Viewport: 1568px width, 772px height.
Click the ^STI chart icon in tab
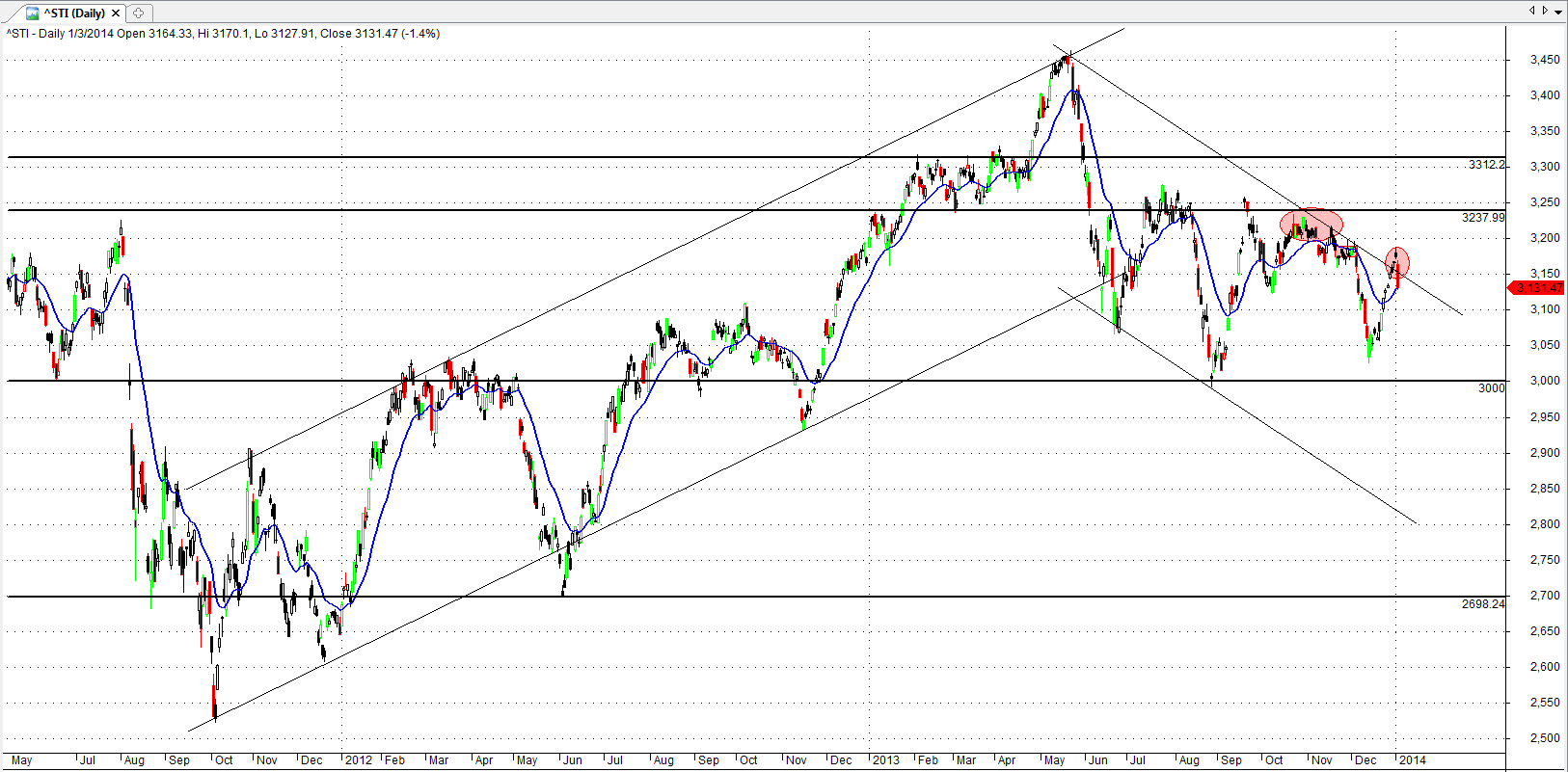coord(32,13)
